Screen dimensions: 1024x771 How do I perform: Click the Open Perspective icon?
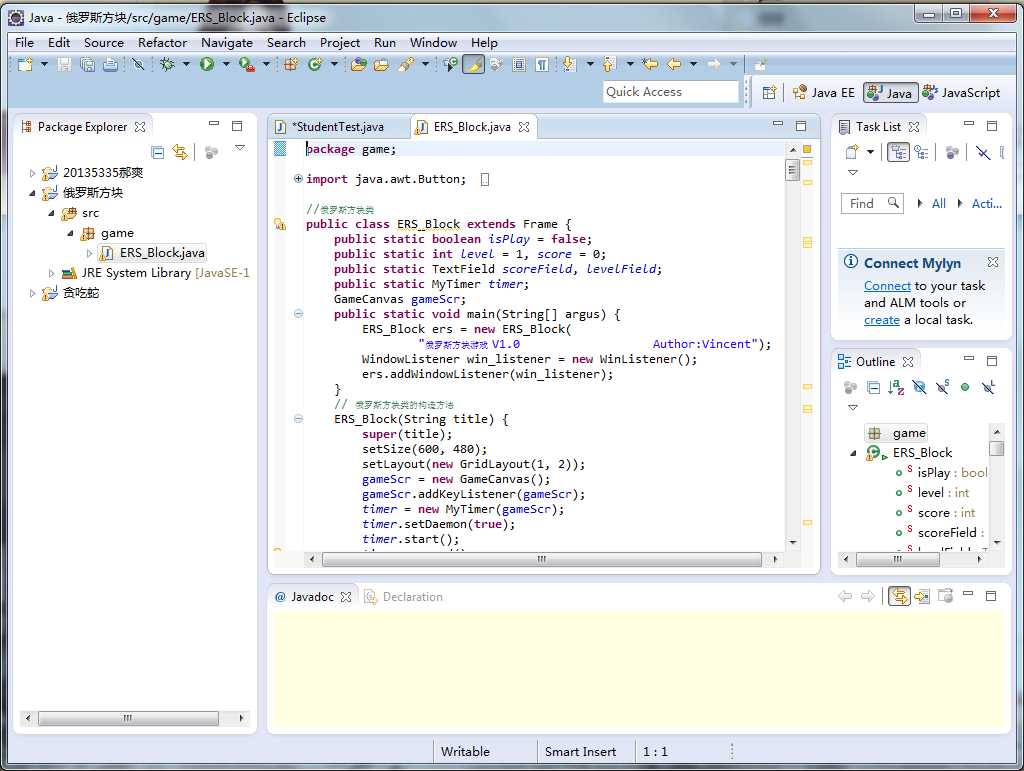769,92
